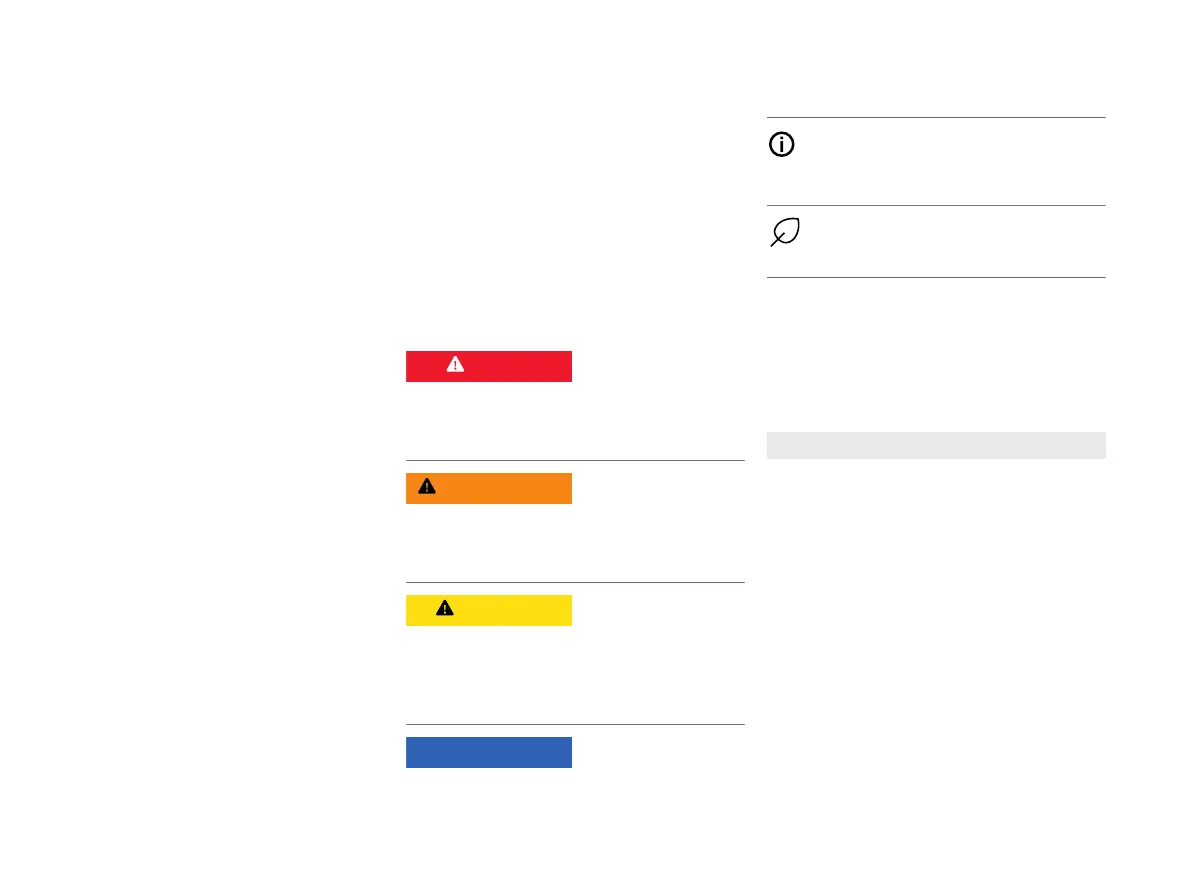Click the warning triangle on the orange banner
Image resolution: width=1191 pixels, height=879 pixels.
tap(427, 487)
